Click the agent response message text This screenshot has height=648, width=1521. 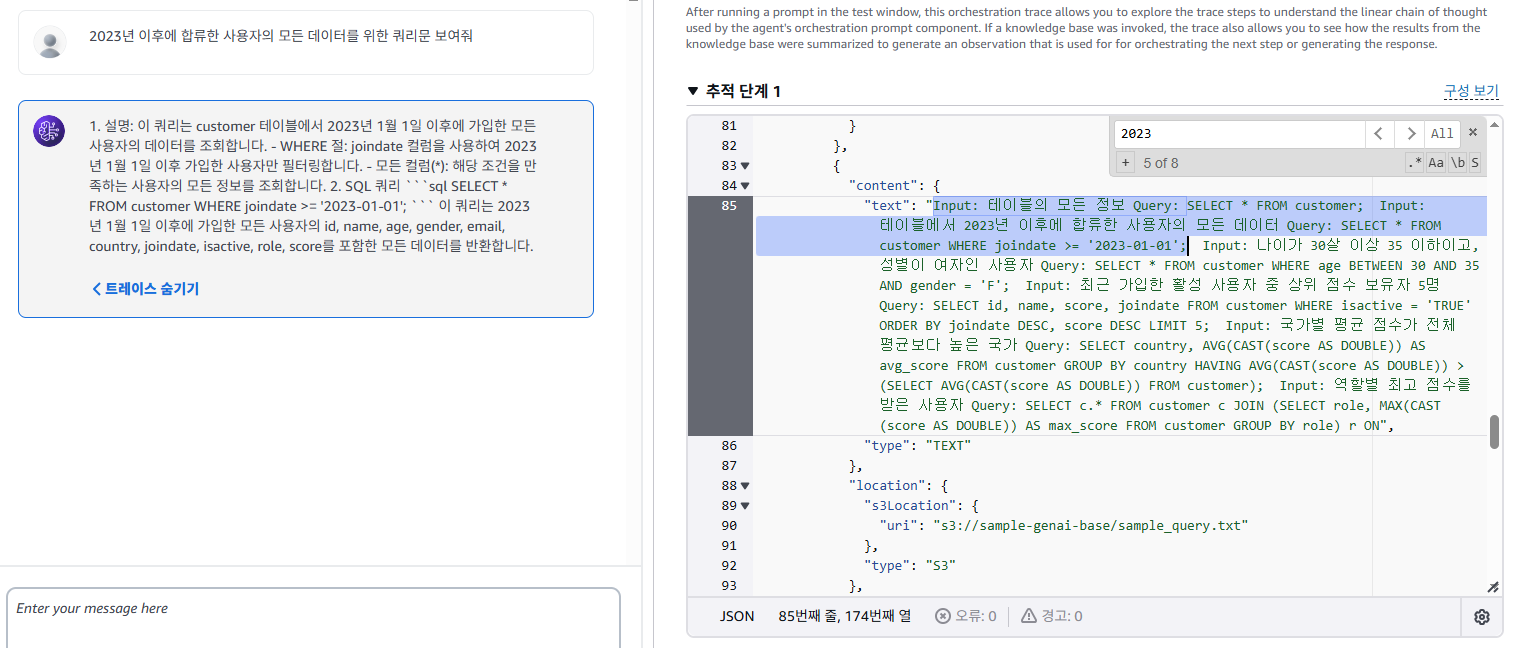pos(313,186)
